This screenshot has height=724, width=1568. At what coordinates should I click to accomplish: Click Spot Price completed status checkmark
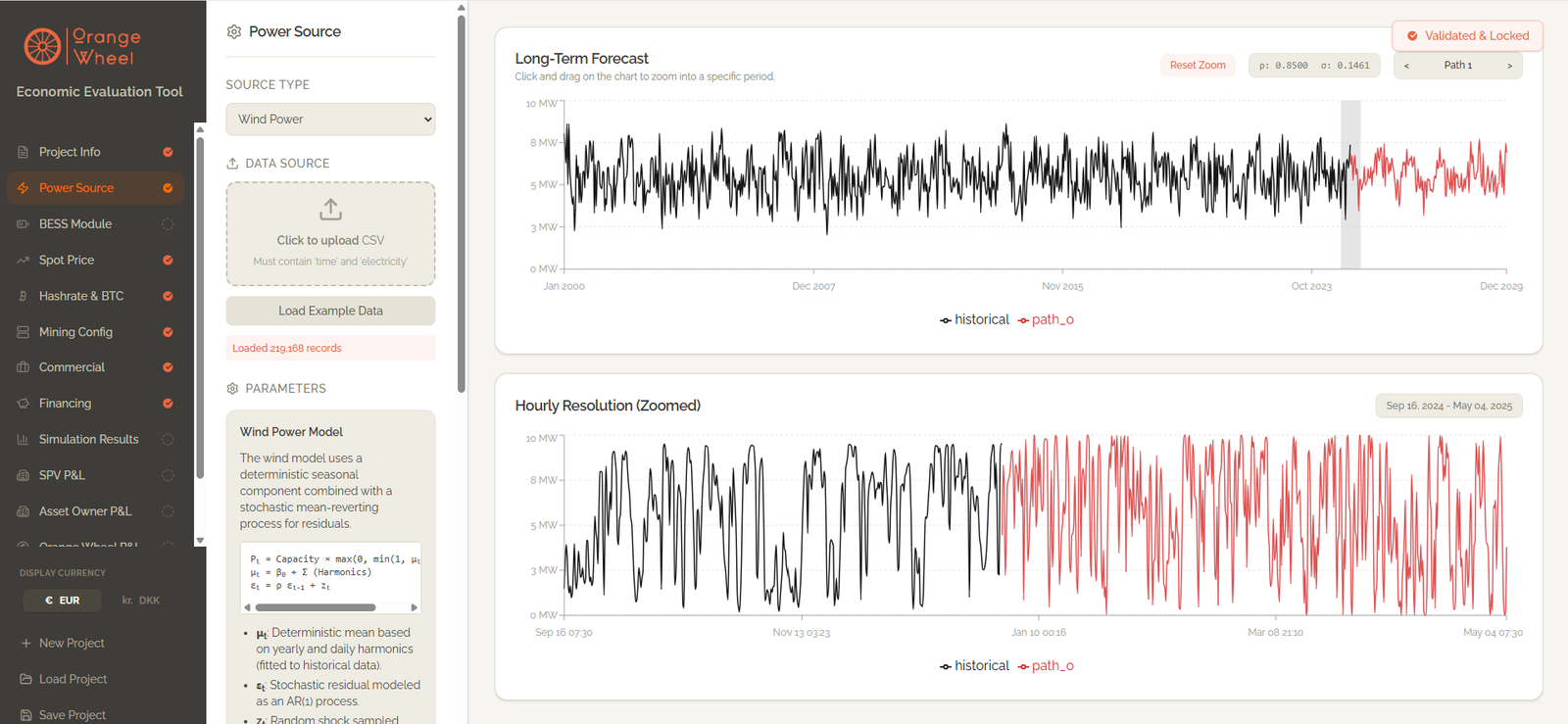pyautogui.click(x=168, y=260)
